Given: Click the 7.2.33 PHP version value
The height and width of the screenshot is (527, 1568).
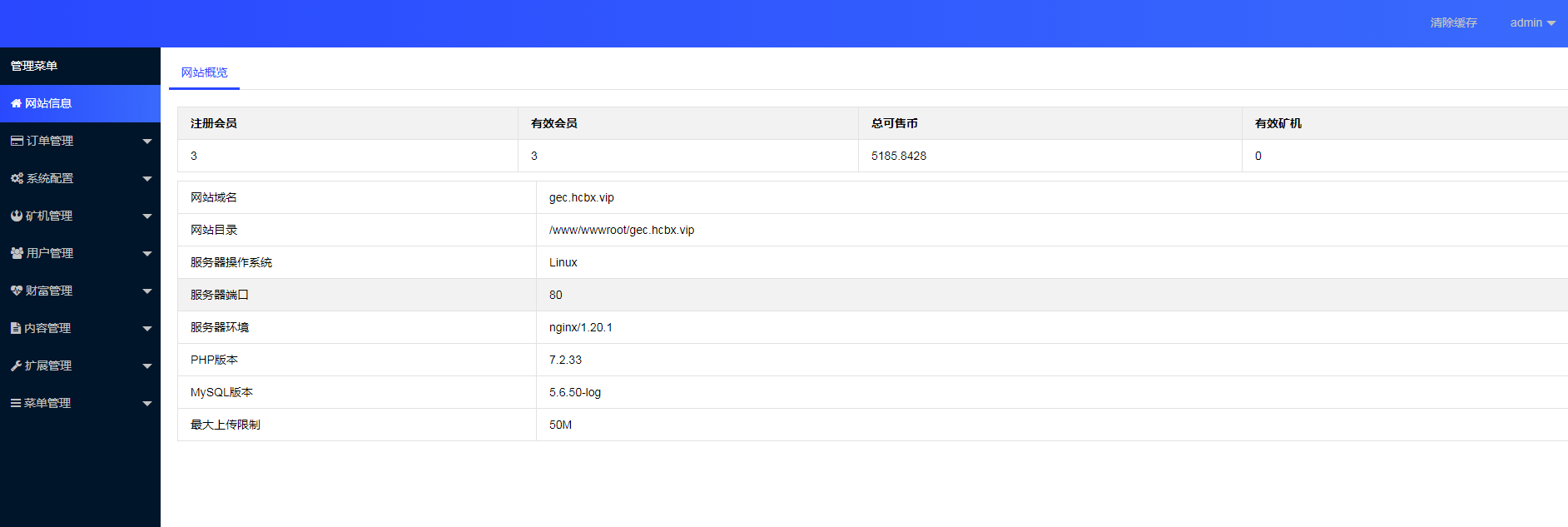Looking at the screenshot, I should [566, 360].
